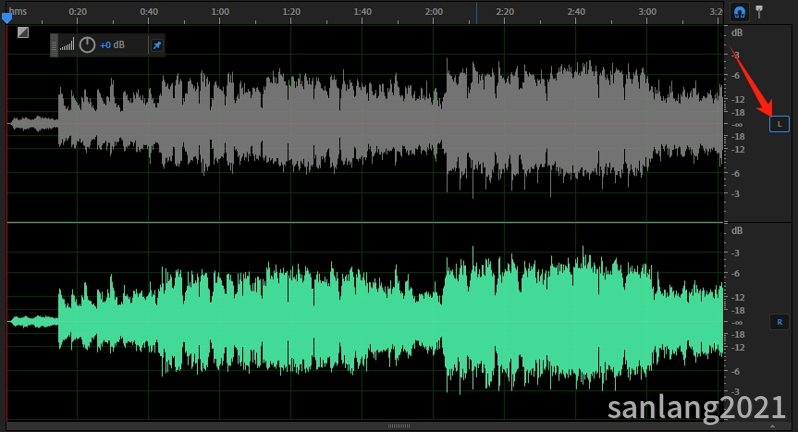Image resolution: width=798 pixels, height=432 pixels.
Task: Toggle the right channel R button
Action: (779, 322)
